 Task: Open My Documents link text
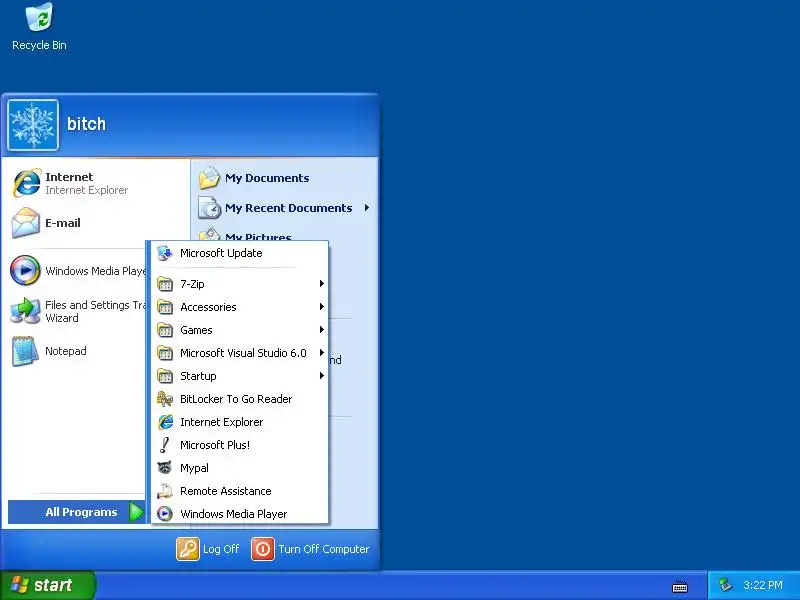(x=267, y=178)
